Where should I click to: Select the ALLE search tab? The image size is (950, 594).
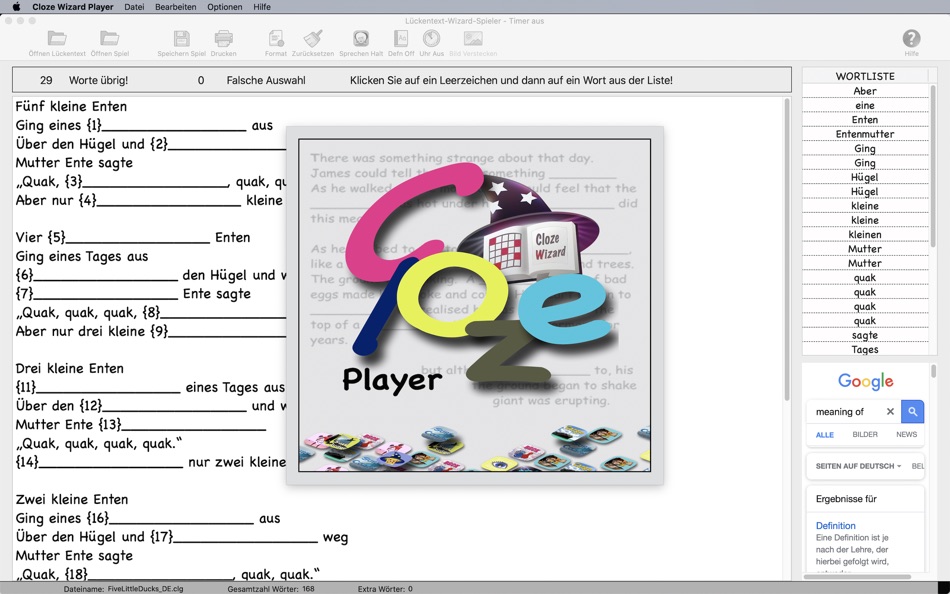pos(825,435)
